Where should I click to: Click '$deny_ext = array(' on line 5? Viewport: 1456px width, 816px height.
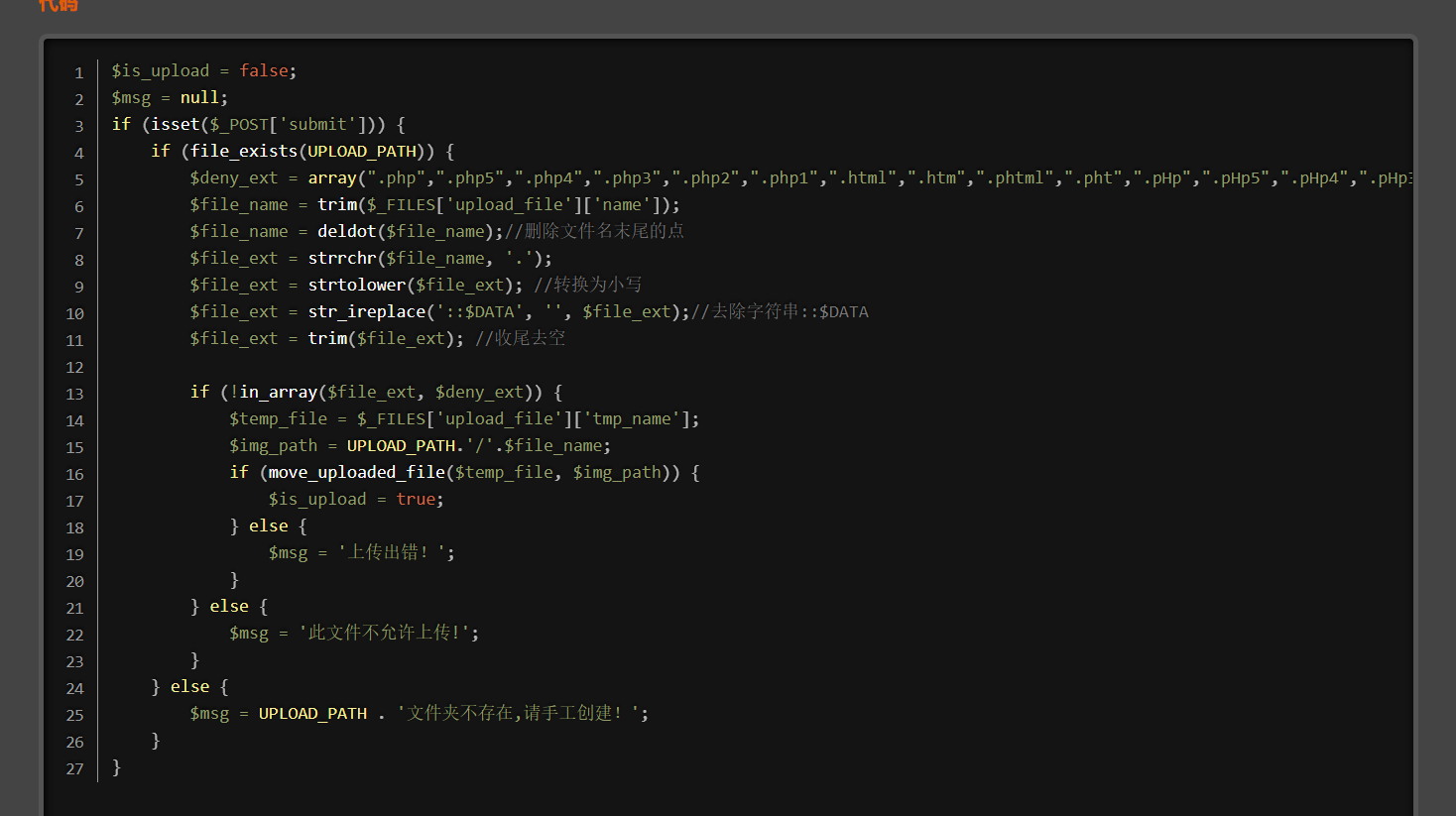pos(278,177)
